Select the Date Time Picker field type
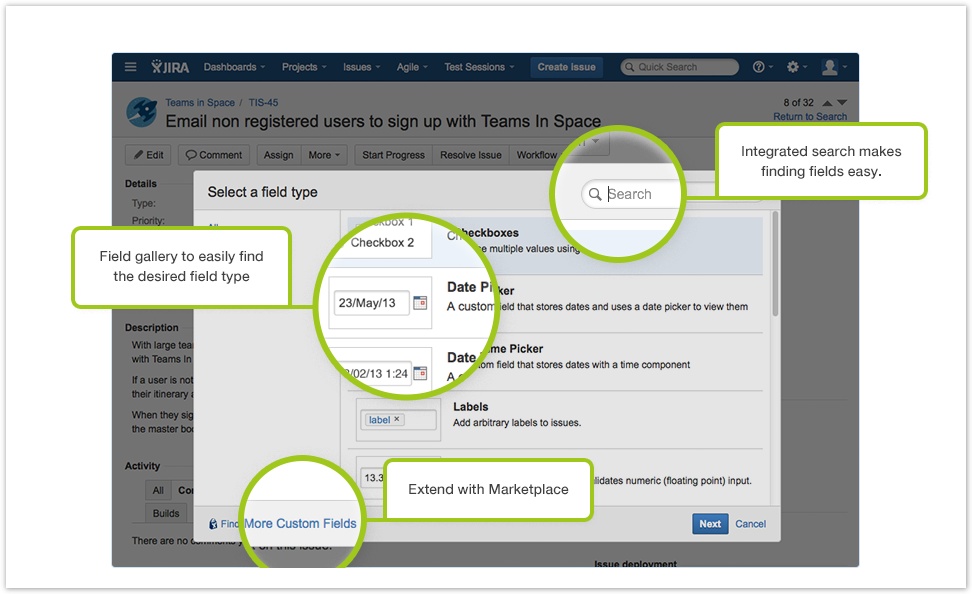The height and width of the screenshot is (594, 972). click(555, 362)
